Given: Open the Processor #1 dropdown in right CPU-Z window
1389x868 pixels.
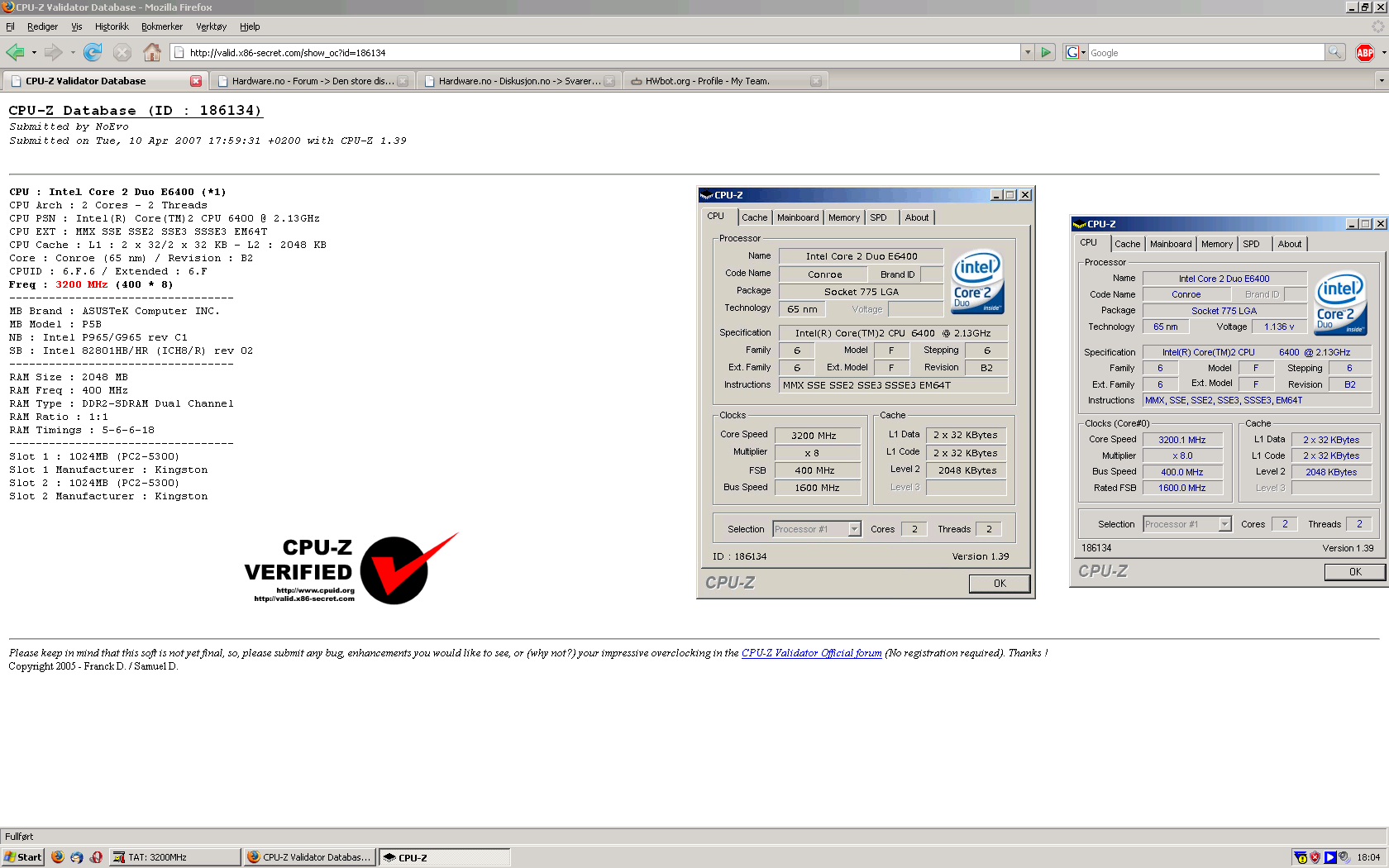Looking at the screenshot, I should click(1224, 524).
